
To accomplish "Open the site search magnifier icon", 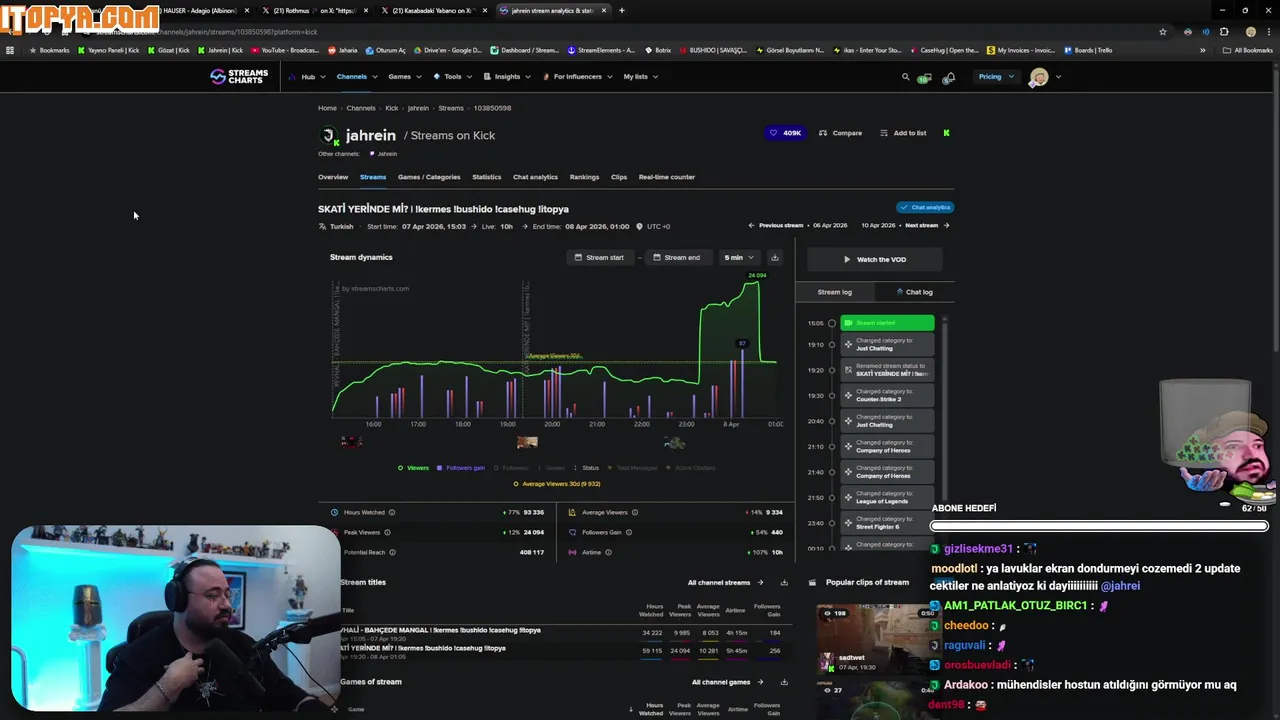I will click(906, 76).
